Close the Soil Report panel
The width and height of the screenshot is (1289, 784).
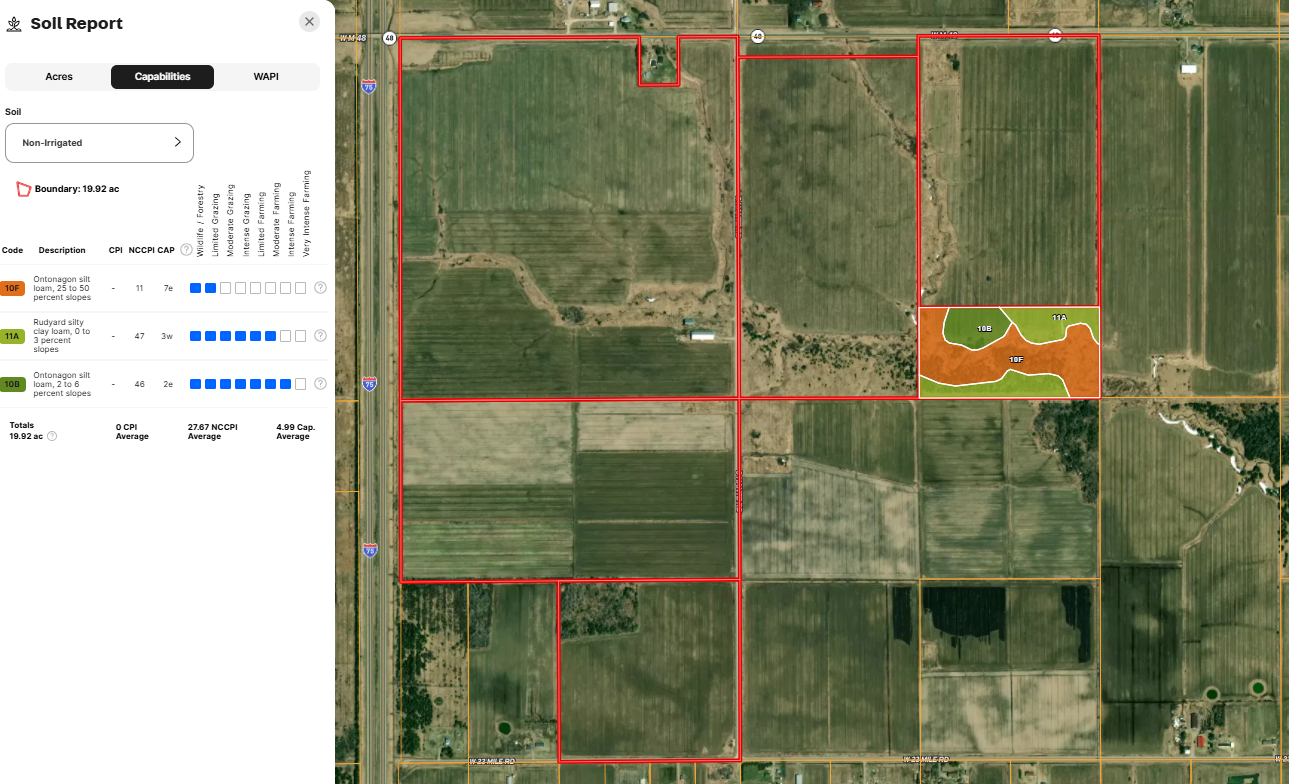[x=310, y=22]
